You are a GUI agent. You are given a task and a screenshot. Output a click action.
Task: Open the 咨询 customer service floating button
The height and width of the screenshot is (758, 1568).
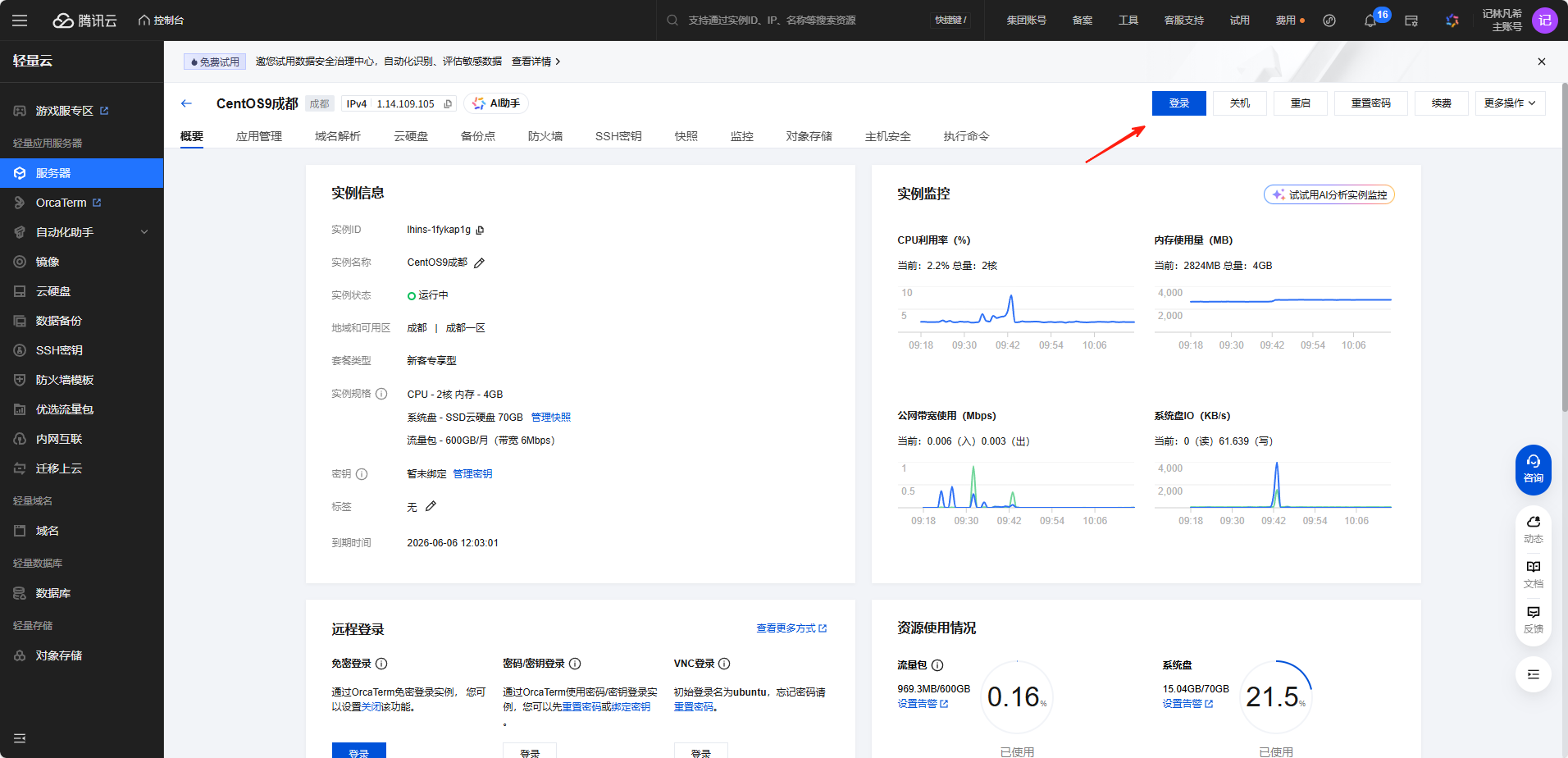pyautogui.click(x=1534, y=469)
